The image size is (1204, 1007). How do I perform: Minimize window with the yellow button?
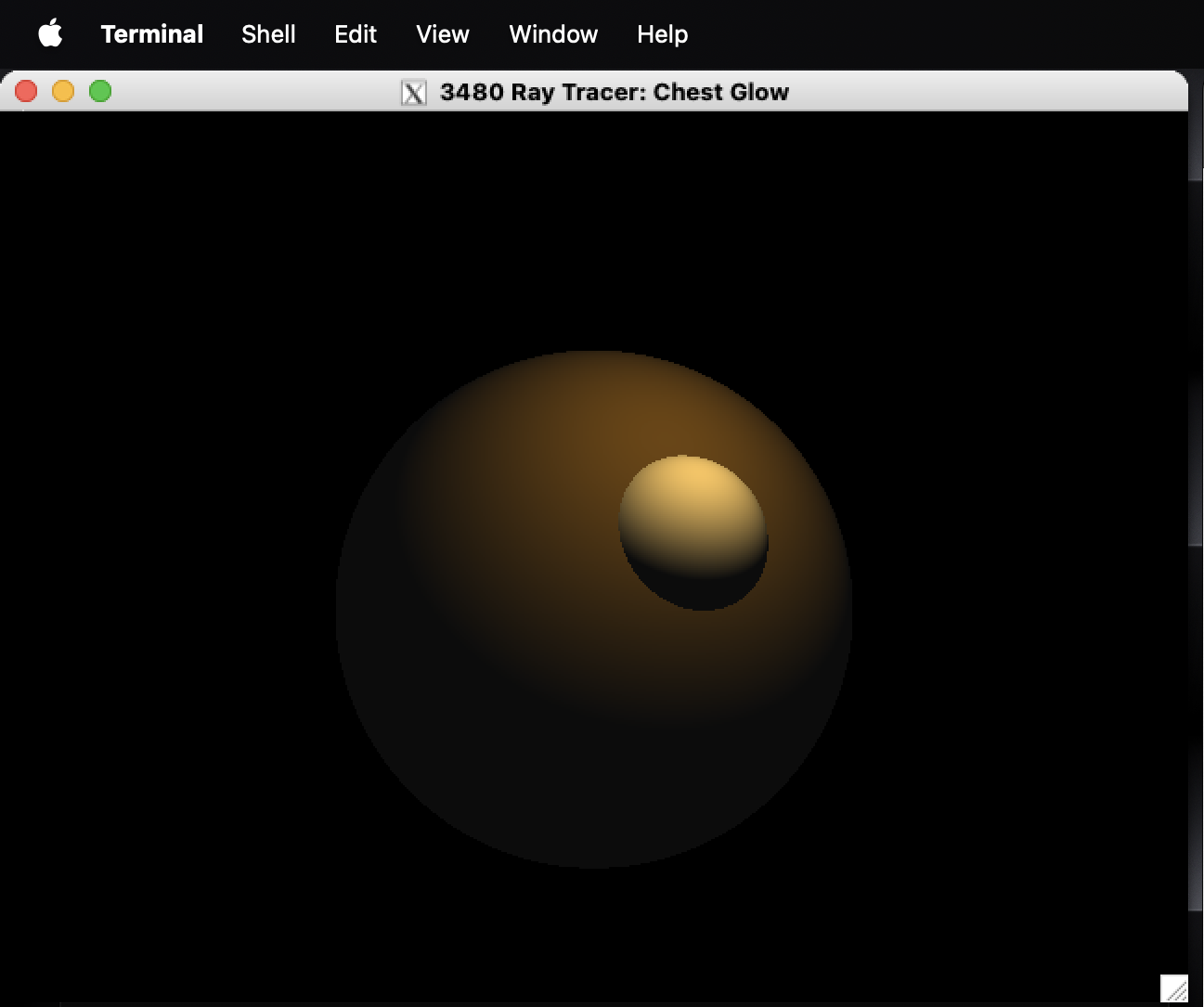coord(63,91)
